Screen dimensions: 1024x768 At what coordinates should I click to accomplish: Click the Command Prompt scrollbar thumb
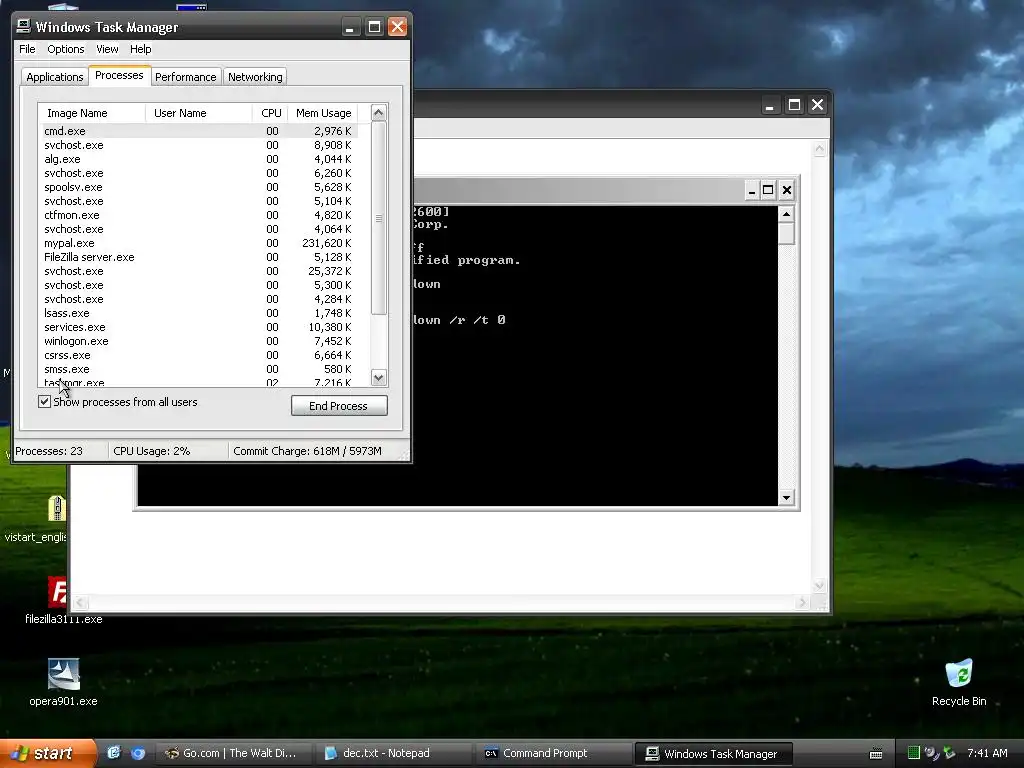(x=787, y=233)
